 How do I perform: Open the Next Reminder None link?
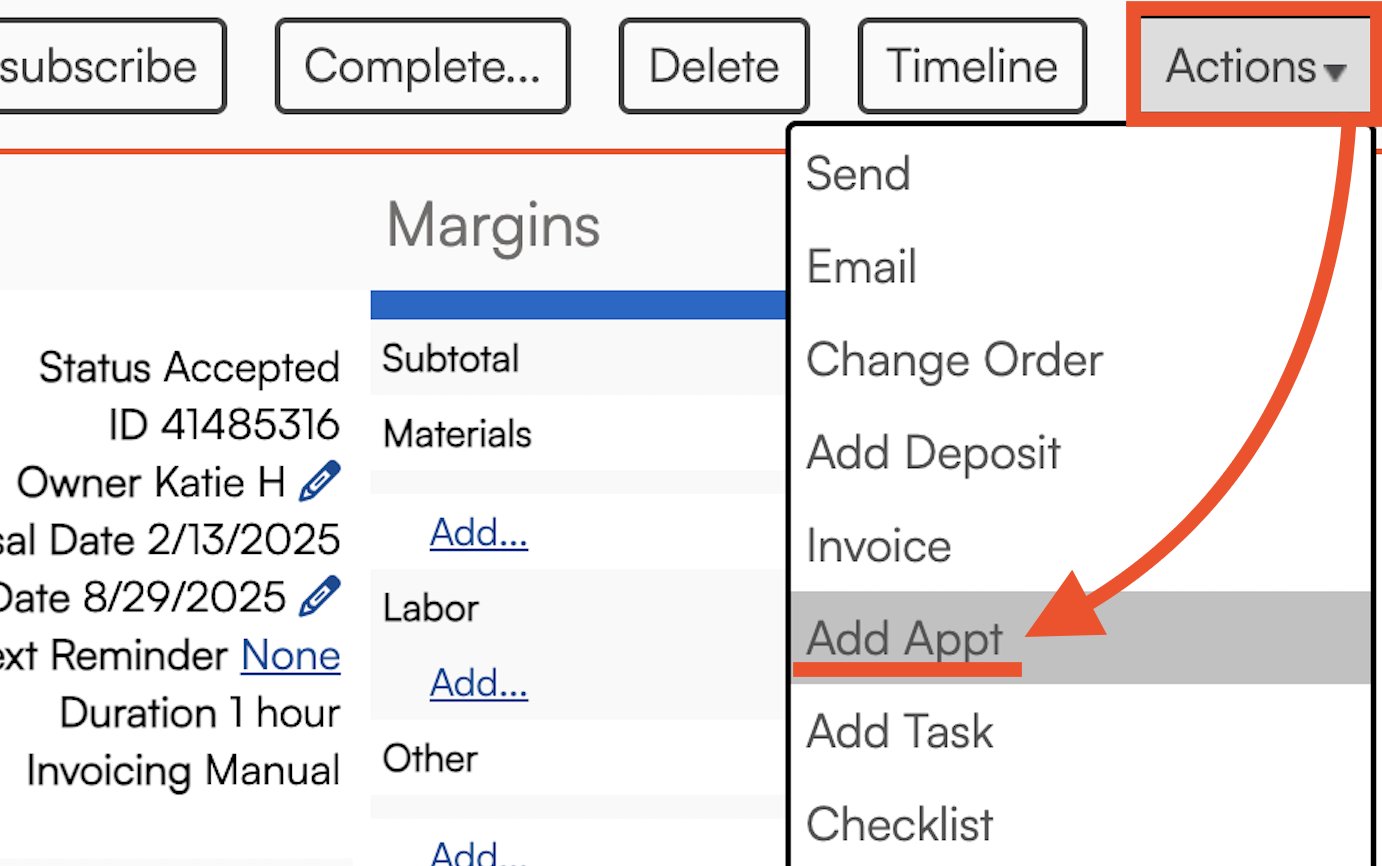pyautogui.click(x=291, y=655)
